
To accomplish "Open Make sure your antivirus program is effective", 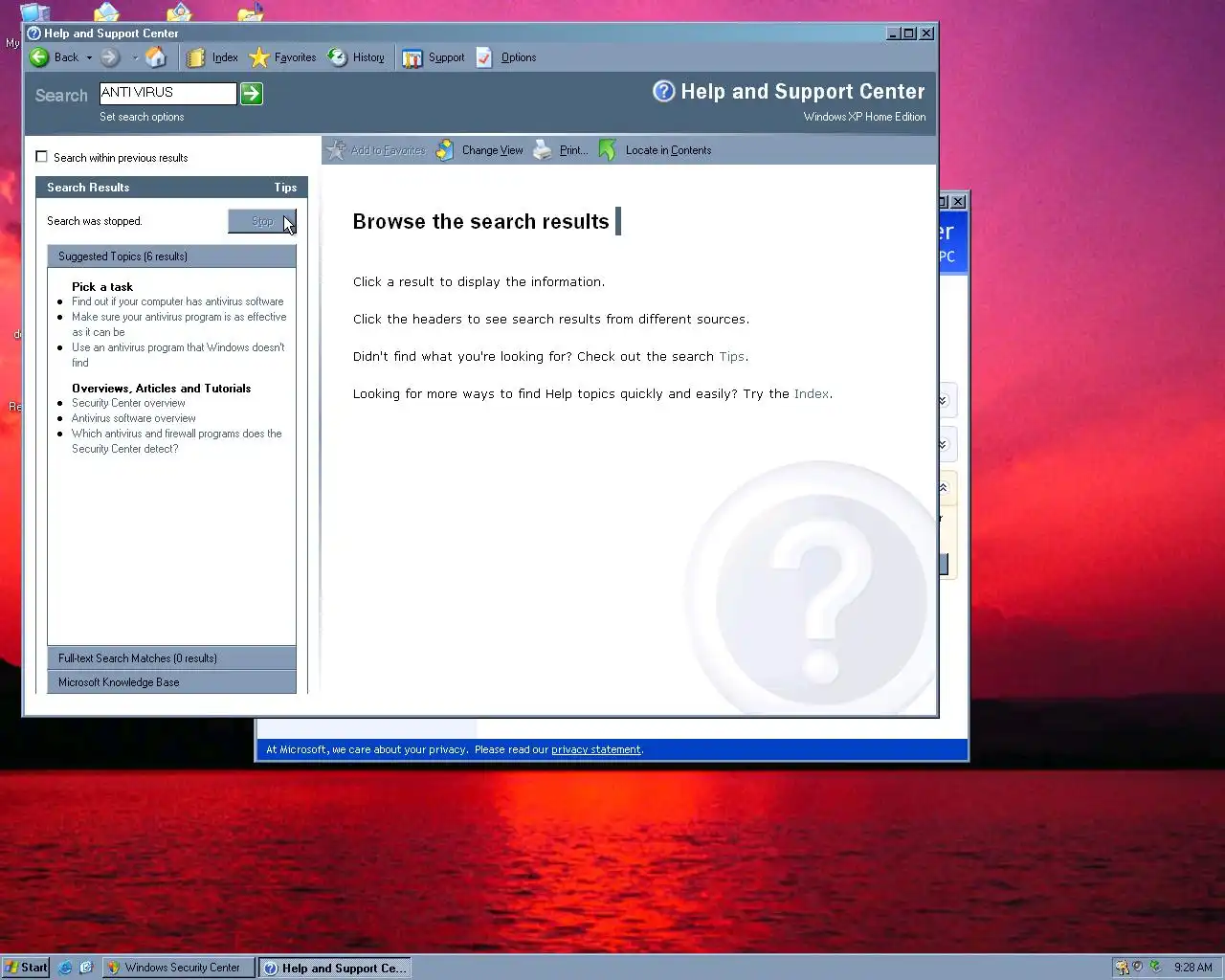I will coord(179,324).
